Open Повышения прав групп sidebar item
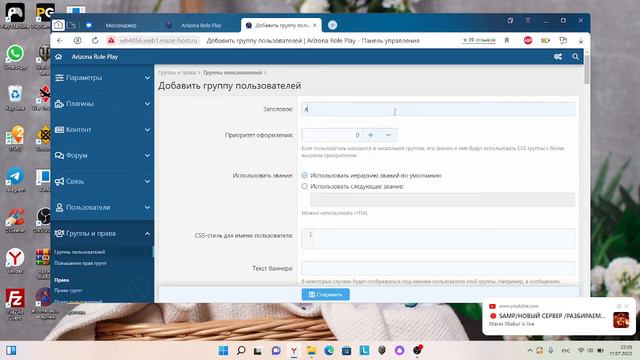Viewport: 640px width, 360px height. [x=81, y=263]
